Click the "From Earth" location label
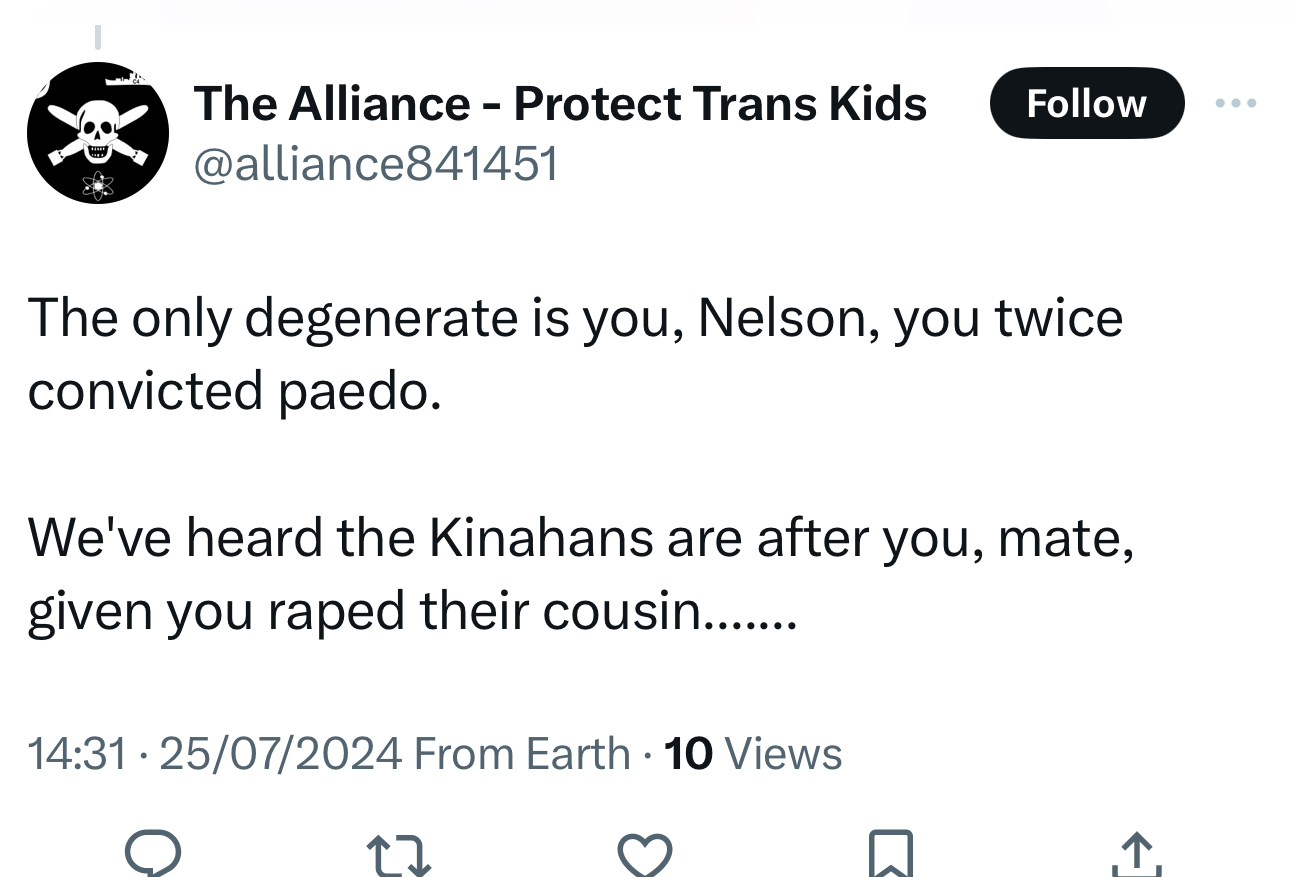The height and width of the screenshot is (877, 1290). 521,753
